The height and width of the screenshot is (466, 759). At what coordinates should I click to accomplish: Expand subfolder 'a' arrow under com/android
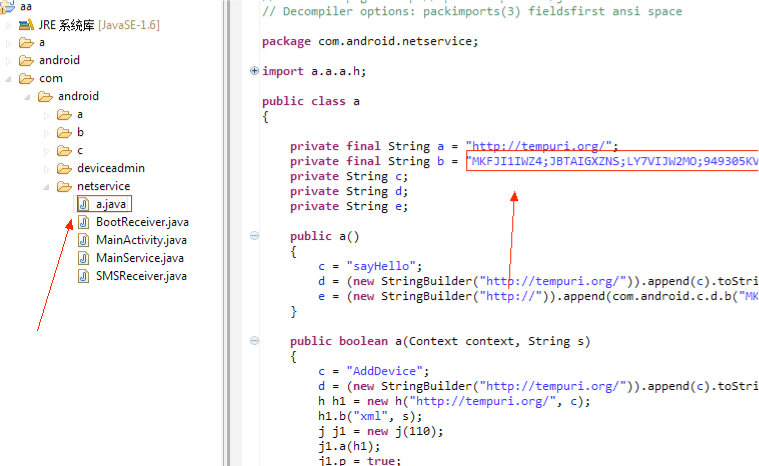click(x=46, y=115)
